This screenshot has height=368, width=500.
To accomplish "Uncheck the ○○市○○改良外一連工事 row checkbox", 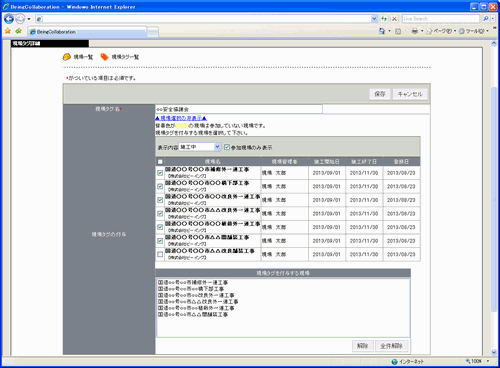I will click(160, 200).
